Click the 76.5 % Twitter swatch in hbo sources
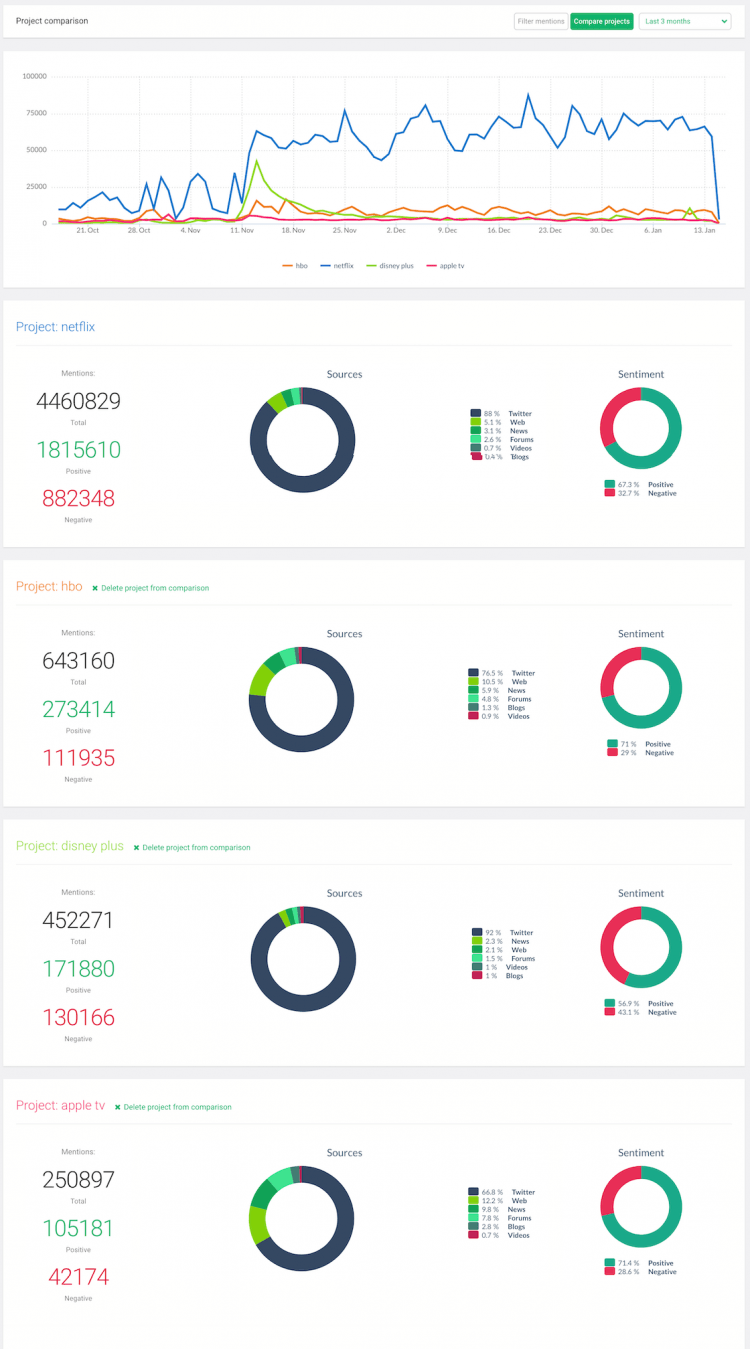 click(473, 673)
